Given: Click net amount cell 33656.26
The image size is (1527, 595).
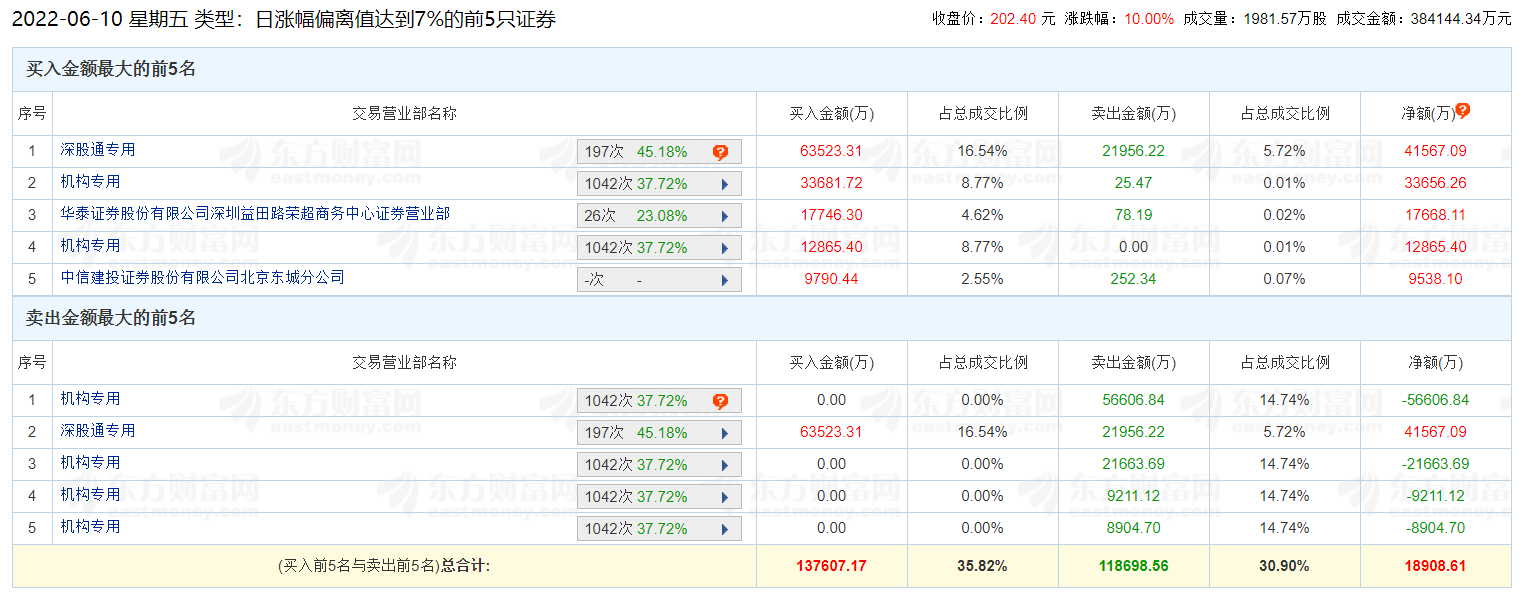Looking at the screenshot, I should click(x=1436, y=183).
